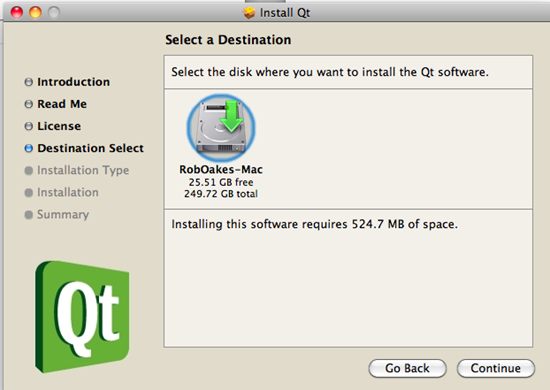Minimize the Install Qt window
The width and height of the screenshot is (550, 390).
[x=35, y=13]
